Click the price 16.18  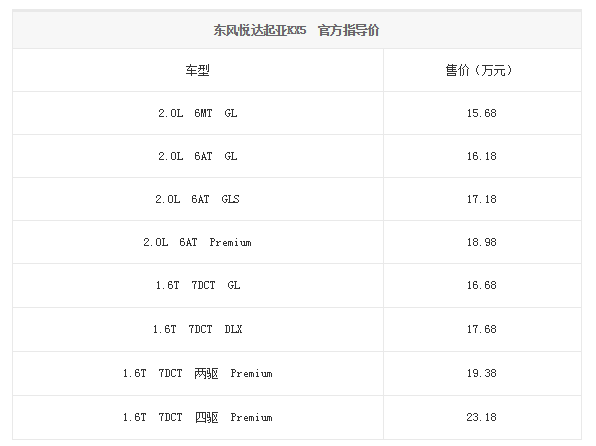pyautogui.click(x=482, y=156)
